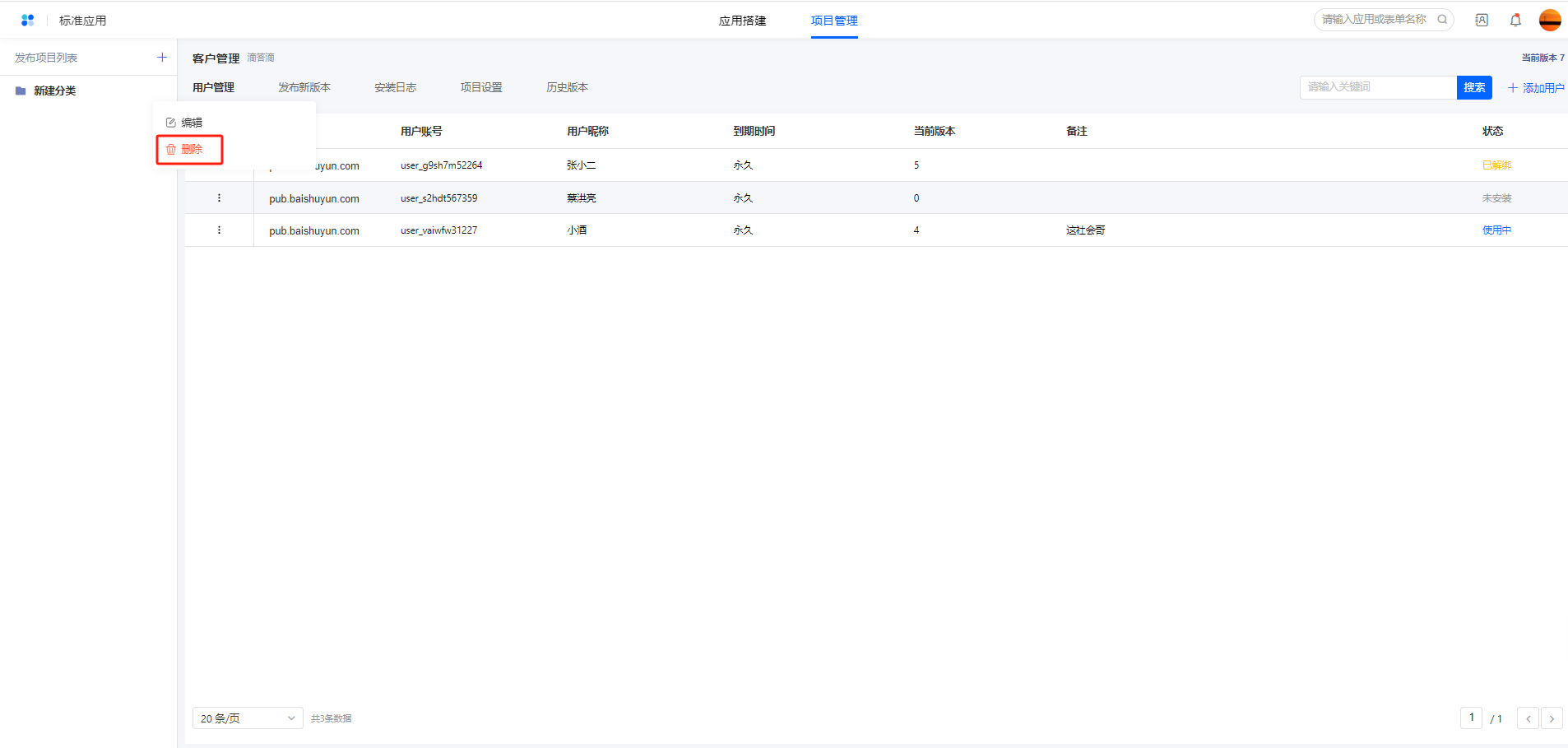Viewport: 1568px width, 748px height.
Task: Choose 删除 from the context menu
Action: pyautogui.click(x=191, y=150)
